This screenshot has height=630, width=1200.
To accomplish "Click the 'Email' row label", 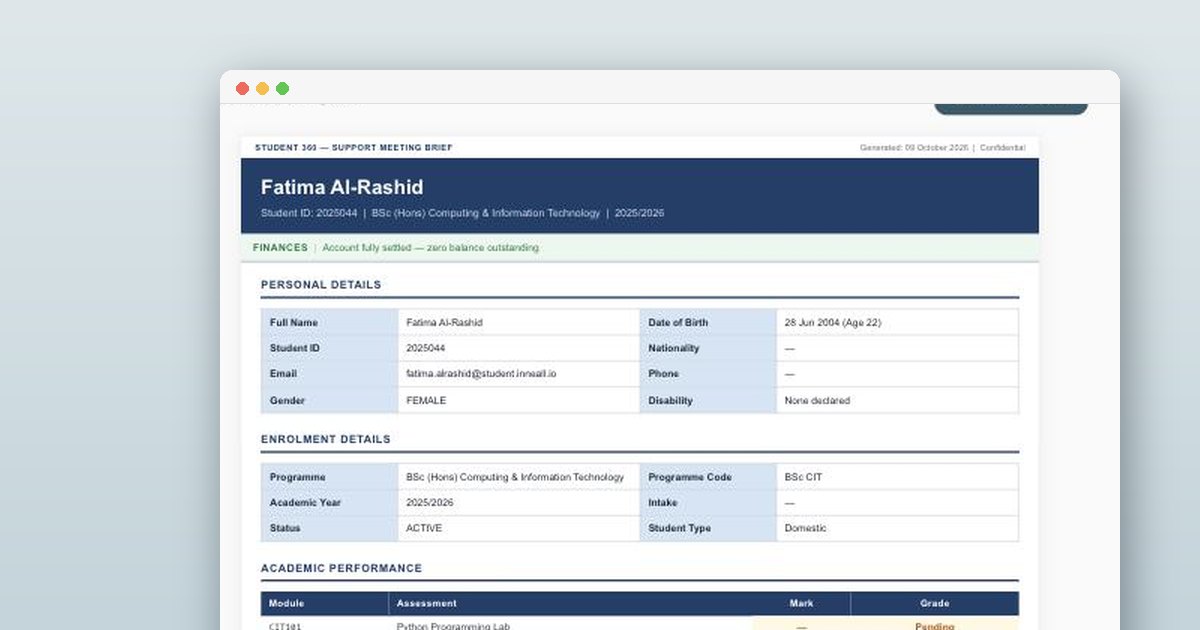I will [x=283, y=374].
